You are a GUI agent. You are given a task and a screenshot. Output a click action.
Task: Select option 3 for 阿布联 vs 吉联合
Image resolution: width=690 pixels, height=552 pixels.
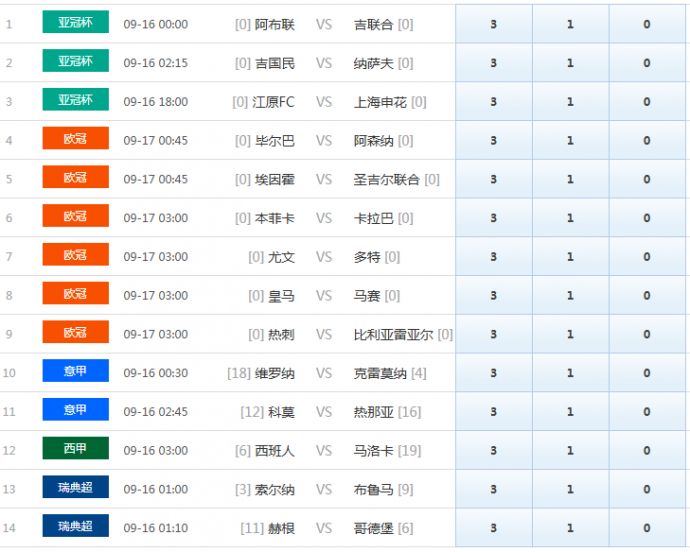(x=493, y=24)
